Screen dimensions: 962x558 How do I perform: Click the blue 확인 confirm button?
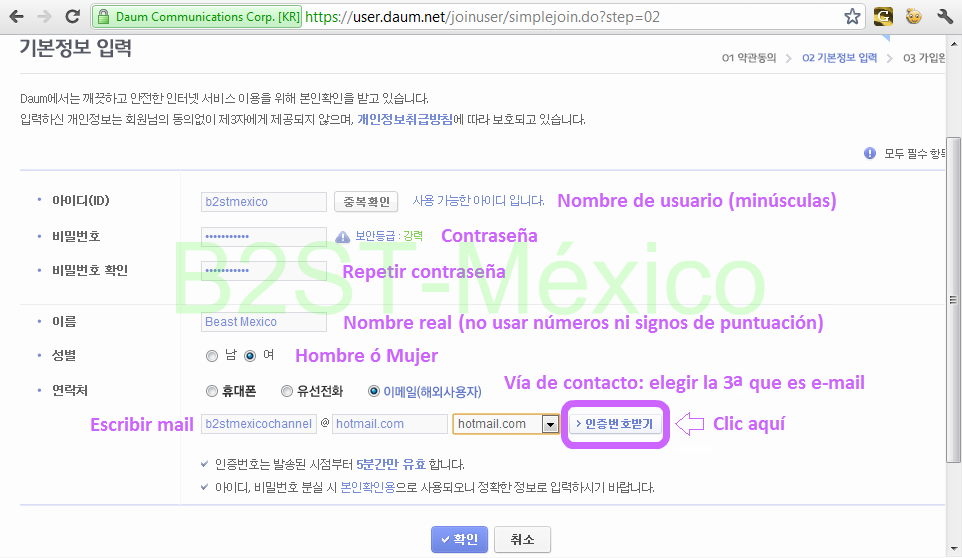coord(460,539)
